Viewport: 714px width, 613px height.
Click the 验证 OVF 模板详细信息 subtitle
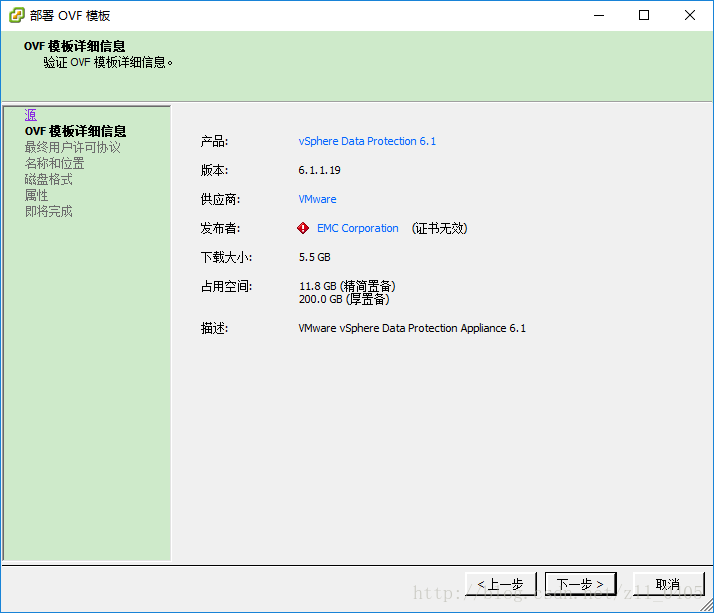tap(108, 62)
